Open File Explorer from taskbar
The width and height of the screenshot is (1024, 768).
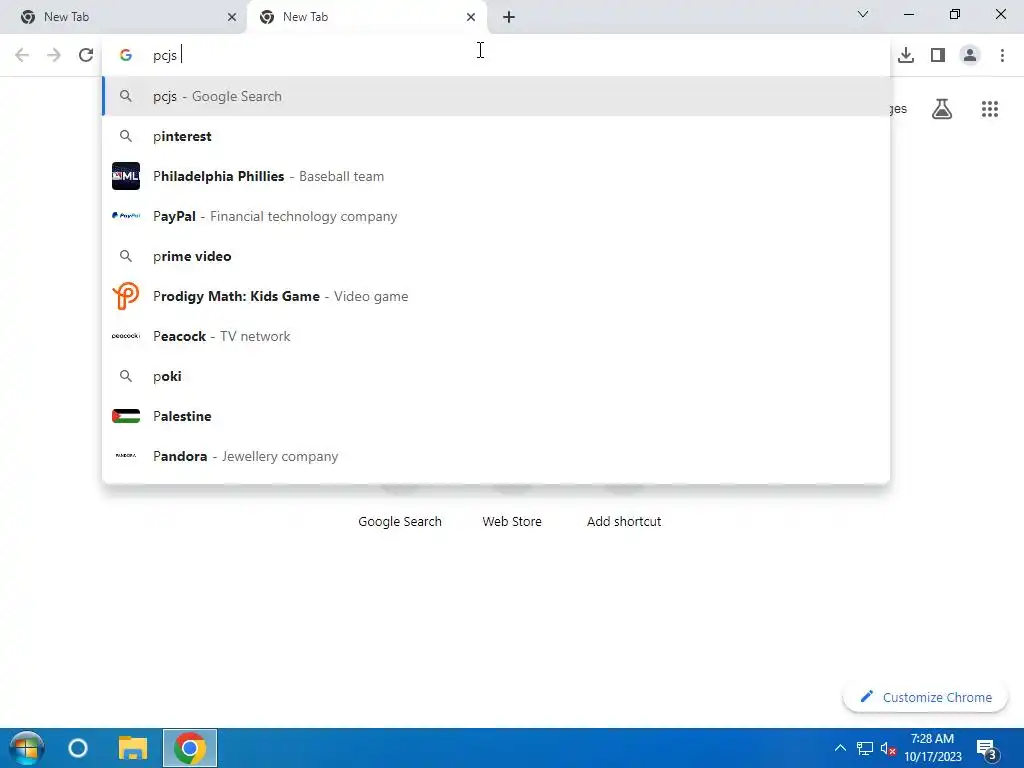133,748
